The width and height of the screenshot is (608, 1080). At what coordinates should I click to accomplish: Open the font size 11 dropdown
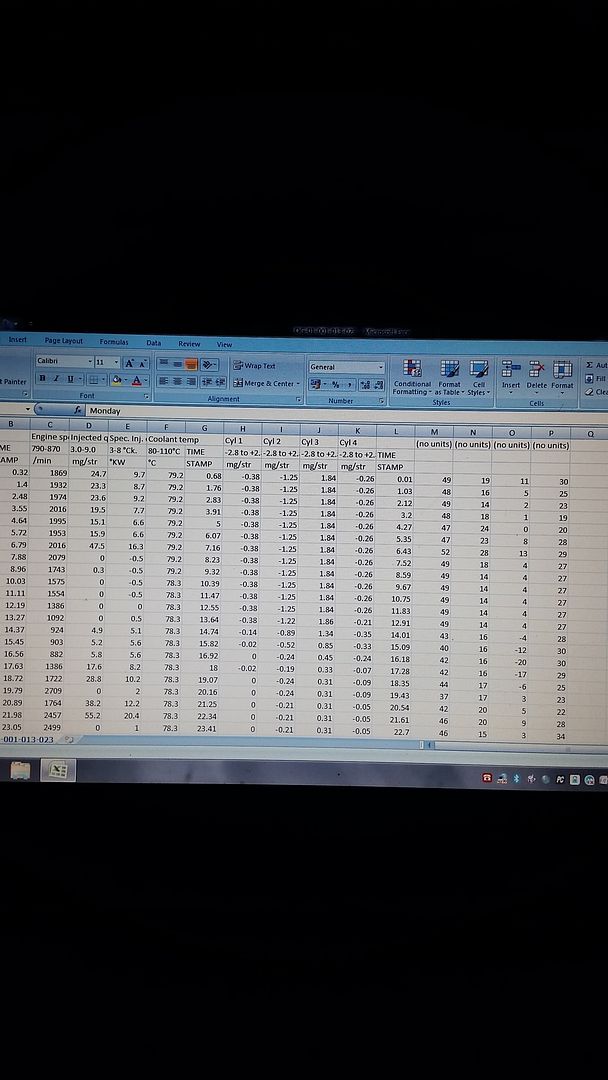click(x=116, y=362)
